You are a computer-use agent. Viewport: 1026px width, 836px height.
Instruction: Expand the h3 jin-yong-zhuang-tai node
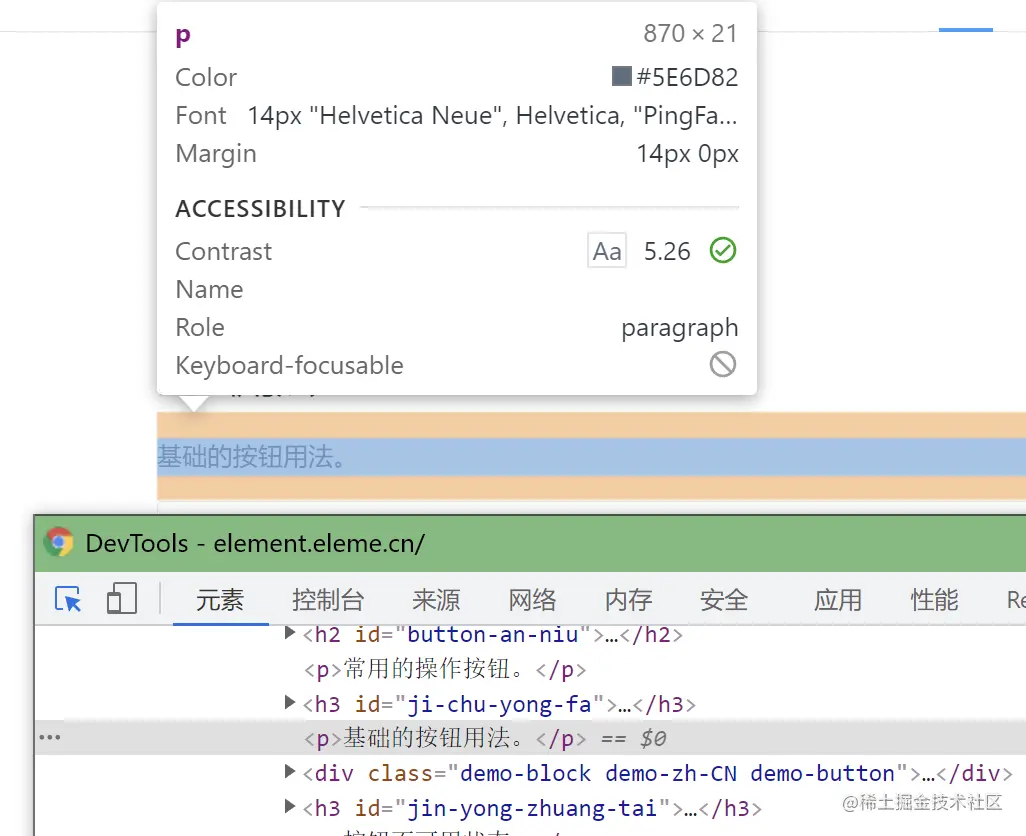point(289,807)
